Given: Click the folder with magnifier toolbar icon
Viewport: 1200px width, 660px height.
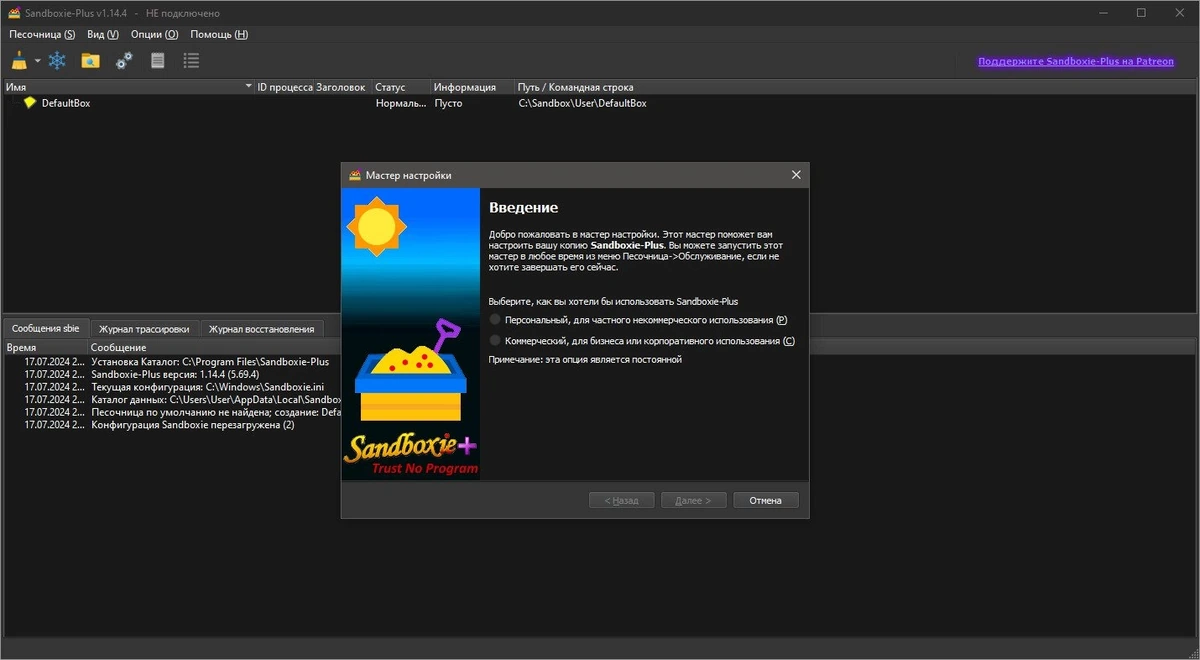Looking at the screenshot, I should (91, 61).
